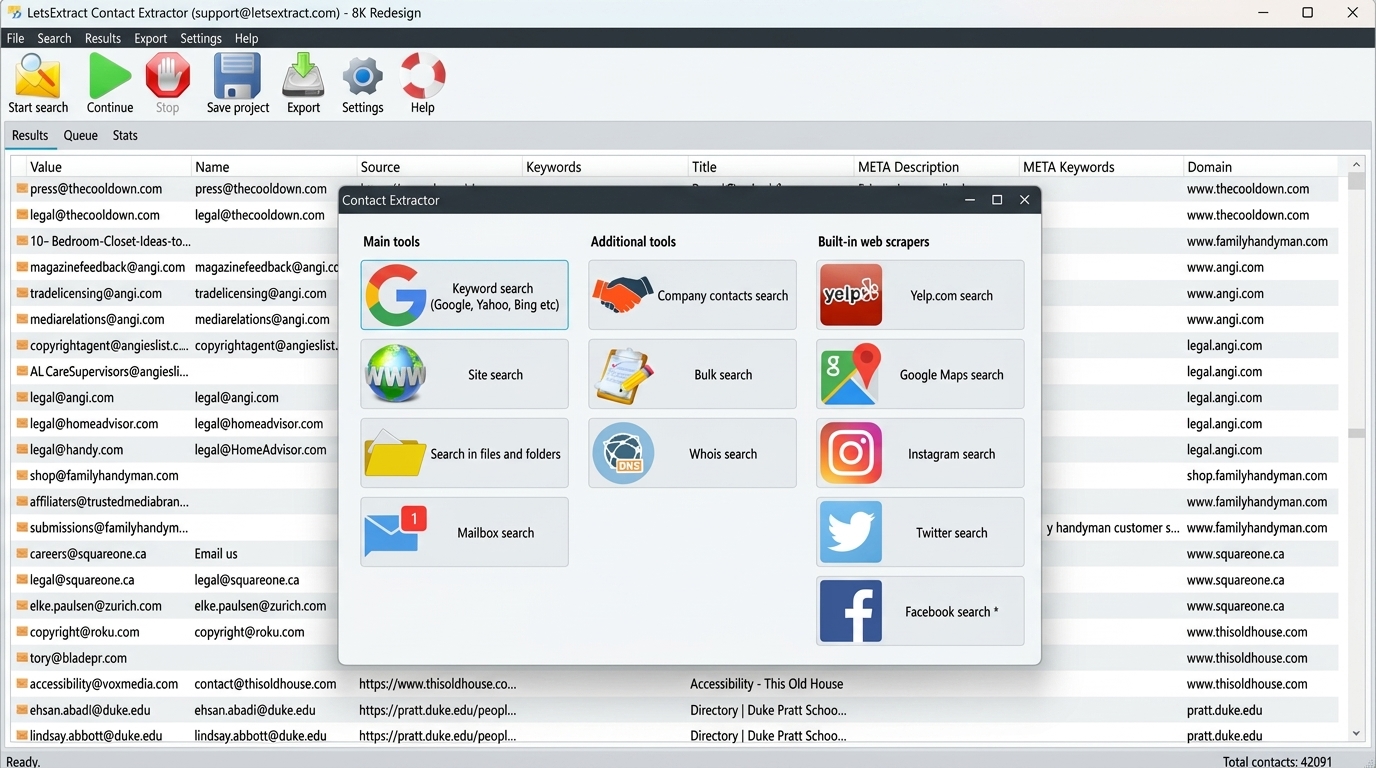Select the elke.paulsen@zurich.com value cell

[x=96, y=605]
